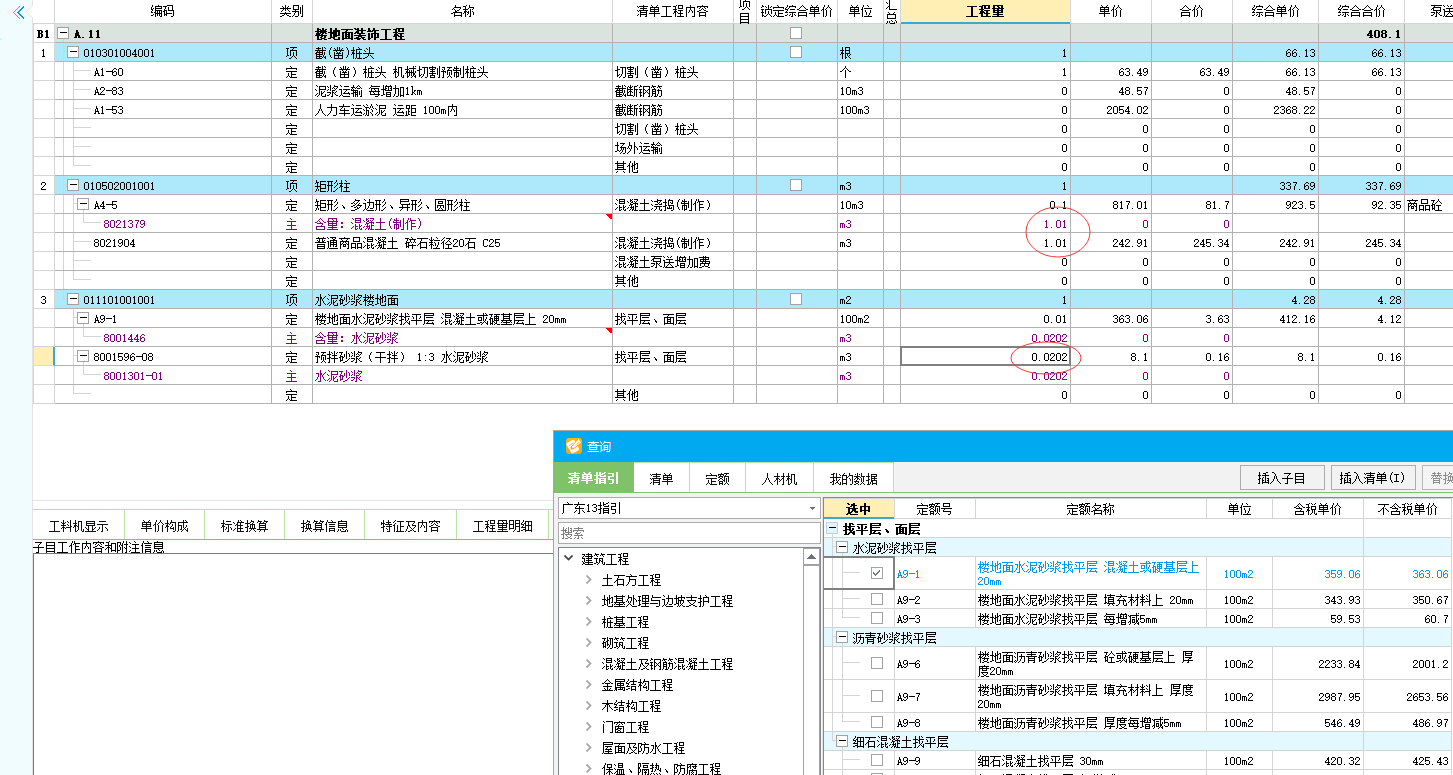Expand the 砌筑工程 tree node
Image resolution: width=1453 pixels, height=775 pixels.
coord(589,643)
